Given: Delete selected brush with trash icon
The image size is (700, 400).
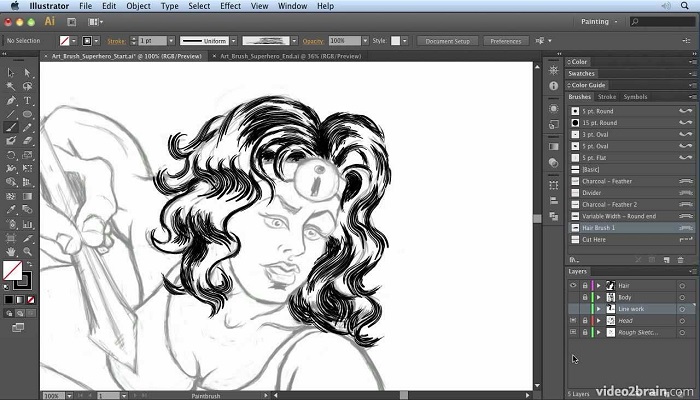Looking at the screenshot, I should [680, 260].
